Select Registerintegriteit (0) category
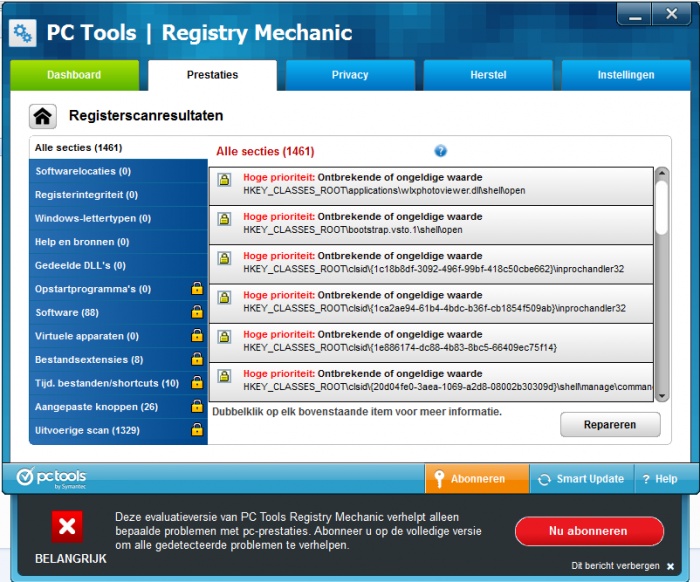 point(118,195)
